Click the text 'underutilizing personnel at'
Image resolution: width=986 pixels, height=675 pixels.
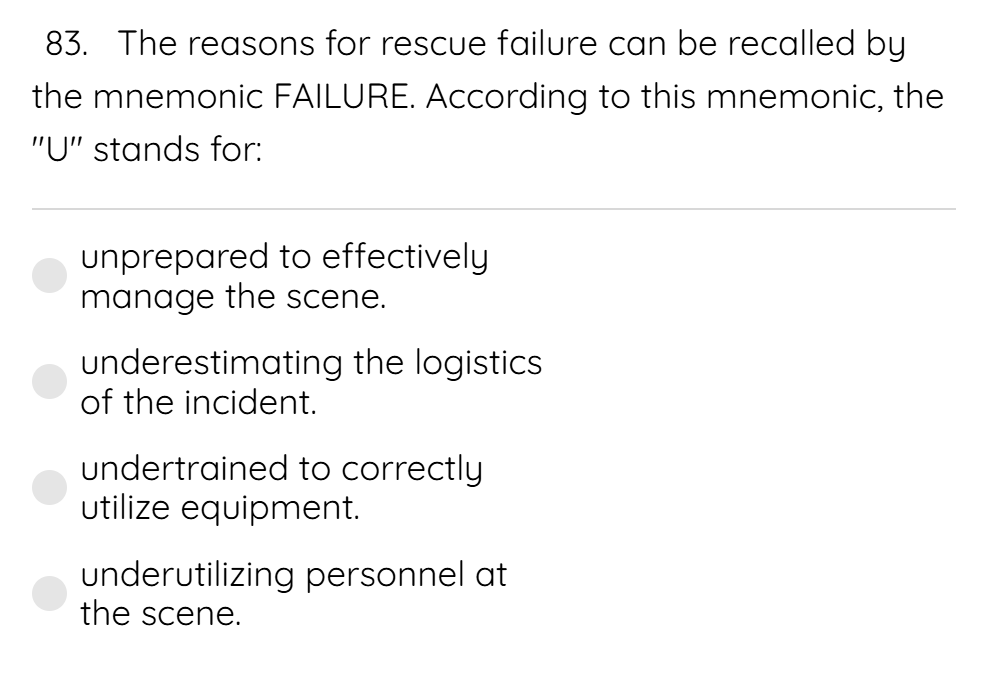point(294,574)
